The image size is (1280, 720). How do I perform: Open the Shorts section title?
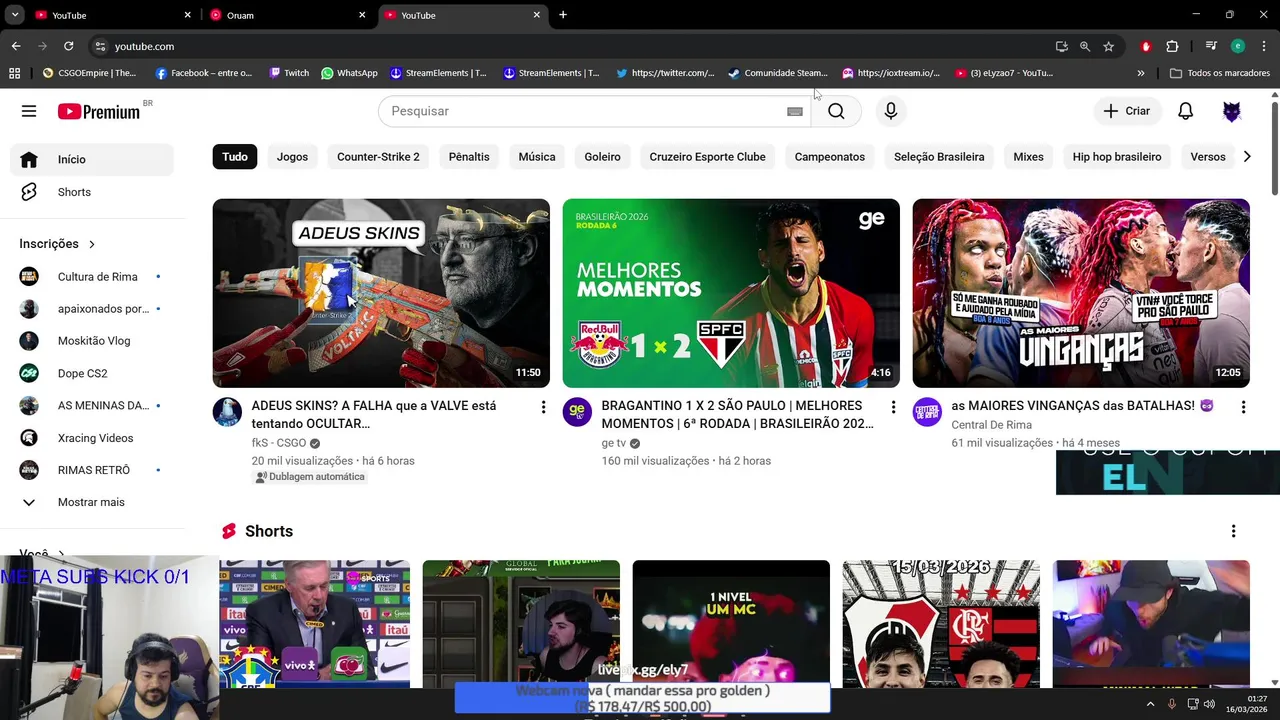coord(269,531)
